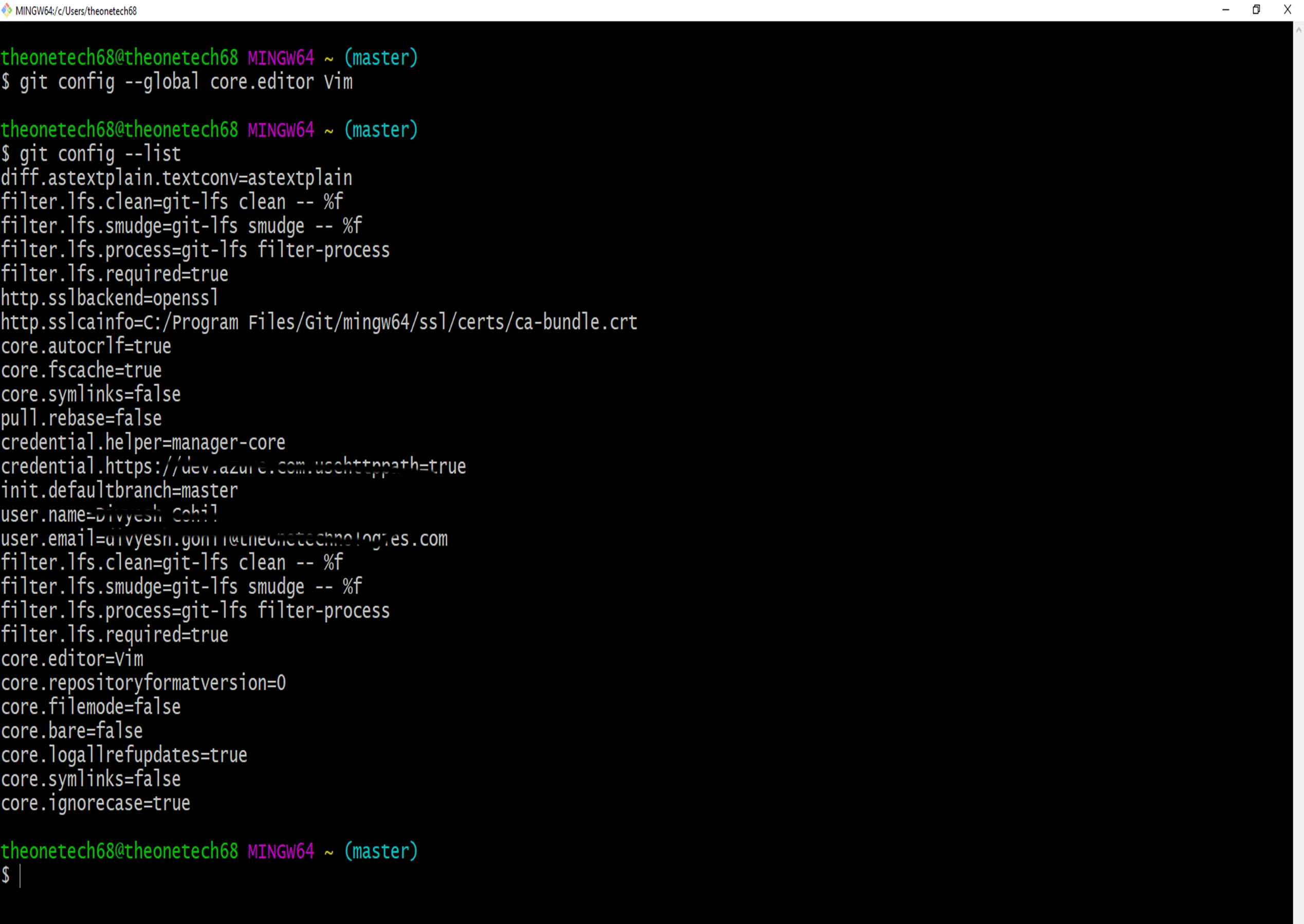Viewport: 1304px width, 924px height.
Task: Click the (master) branch indicator in the prompt
Action: point(380,851)
